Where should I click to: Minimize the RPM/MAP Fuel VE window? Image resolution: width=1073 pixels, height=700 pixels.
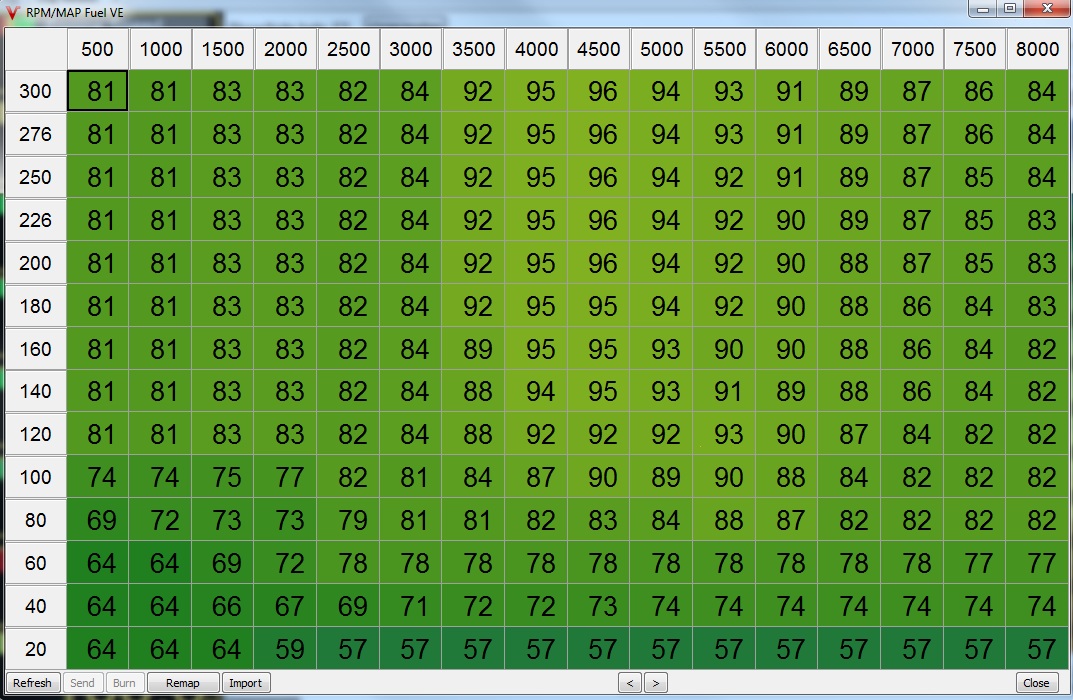(985, 9)
